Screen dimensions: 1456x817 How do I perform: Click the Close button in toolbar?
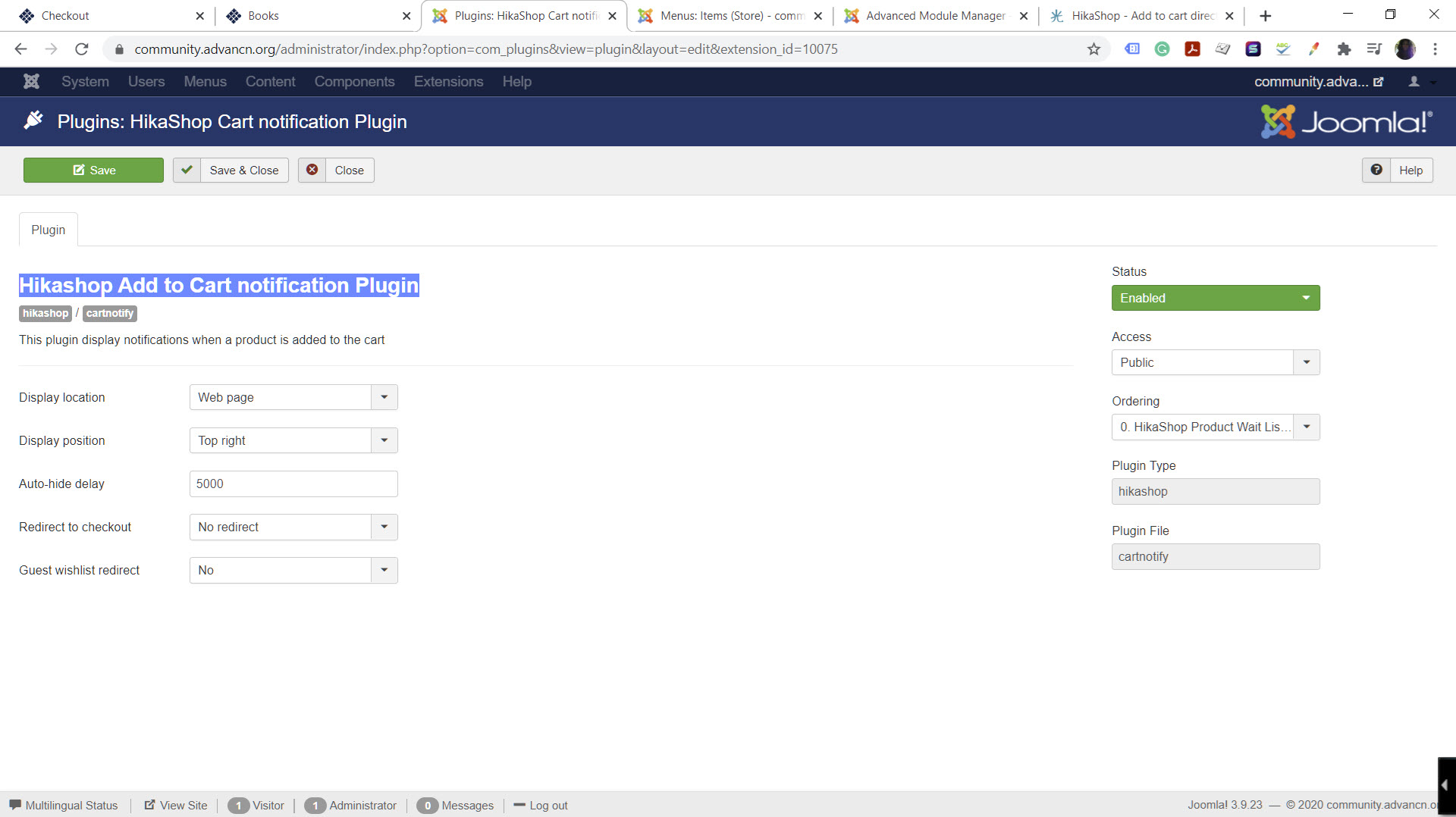coord(336,170)
